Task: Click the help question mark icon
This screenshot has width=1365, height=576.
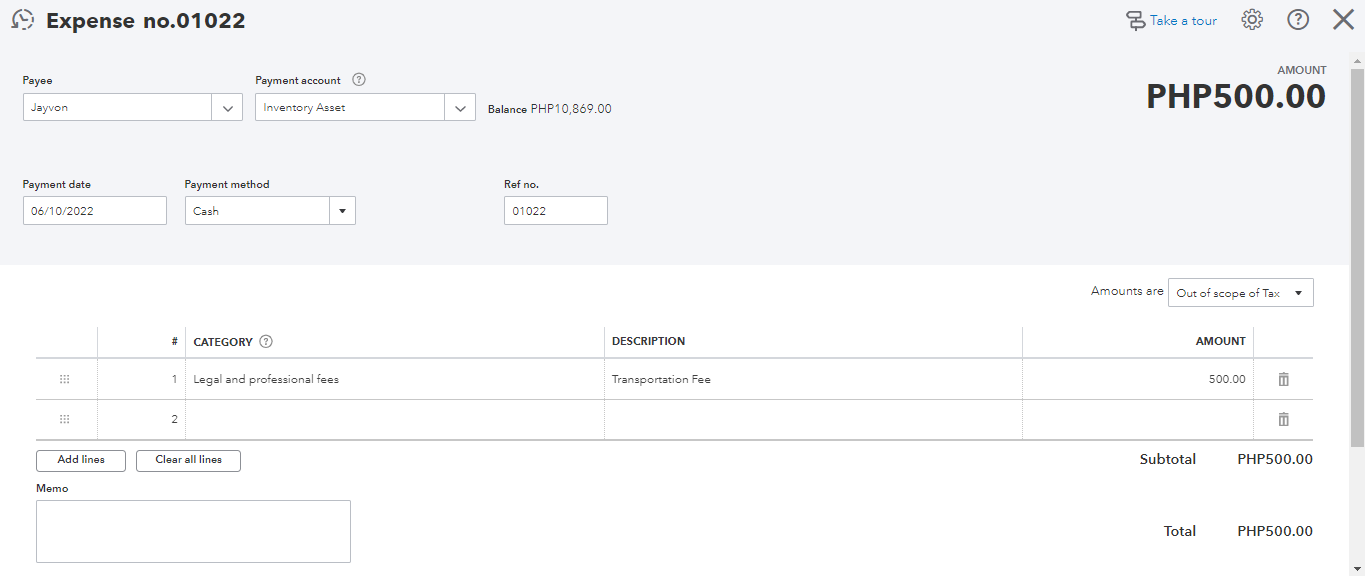Action: tap(1298, 20)
